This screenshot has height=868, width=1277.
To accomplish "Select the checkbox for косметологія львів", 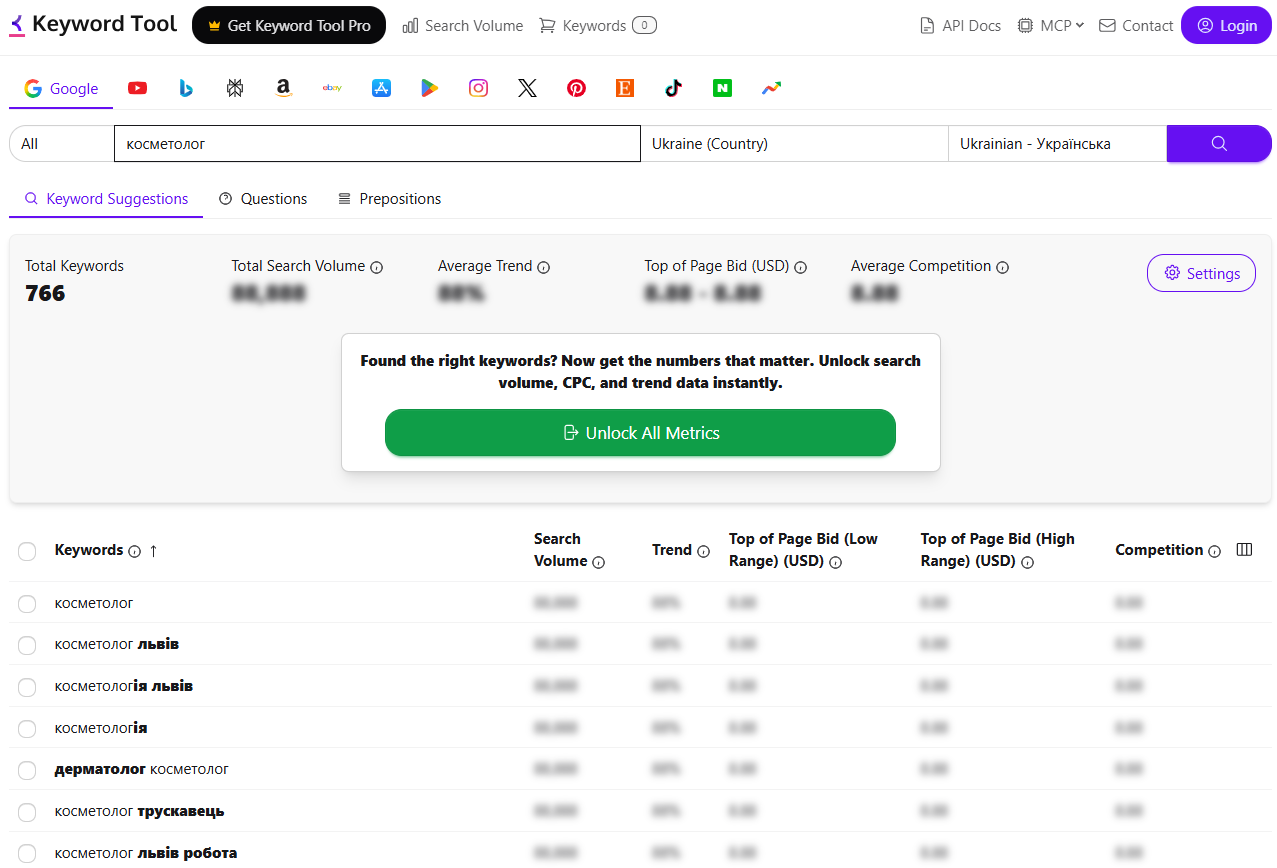I will coord(27,687).
